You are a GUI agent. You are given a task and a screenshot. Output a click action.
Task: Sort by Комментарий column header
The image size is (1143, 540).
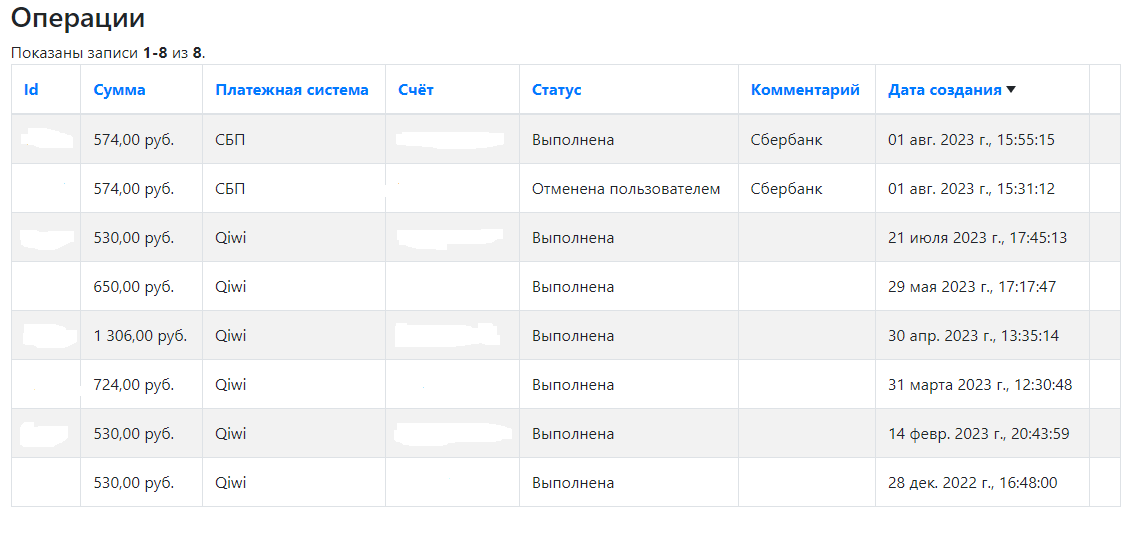tap(805, 90)
